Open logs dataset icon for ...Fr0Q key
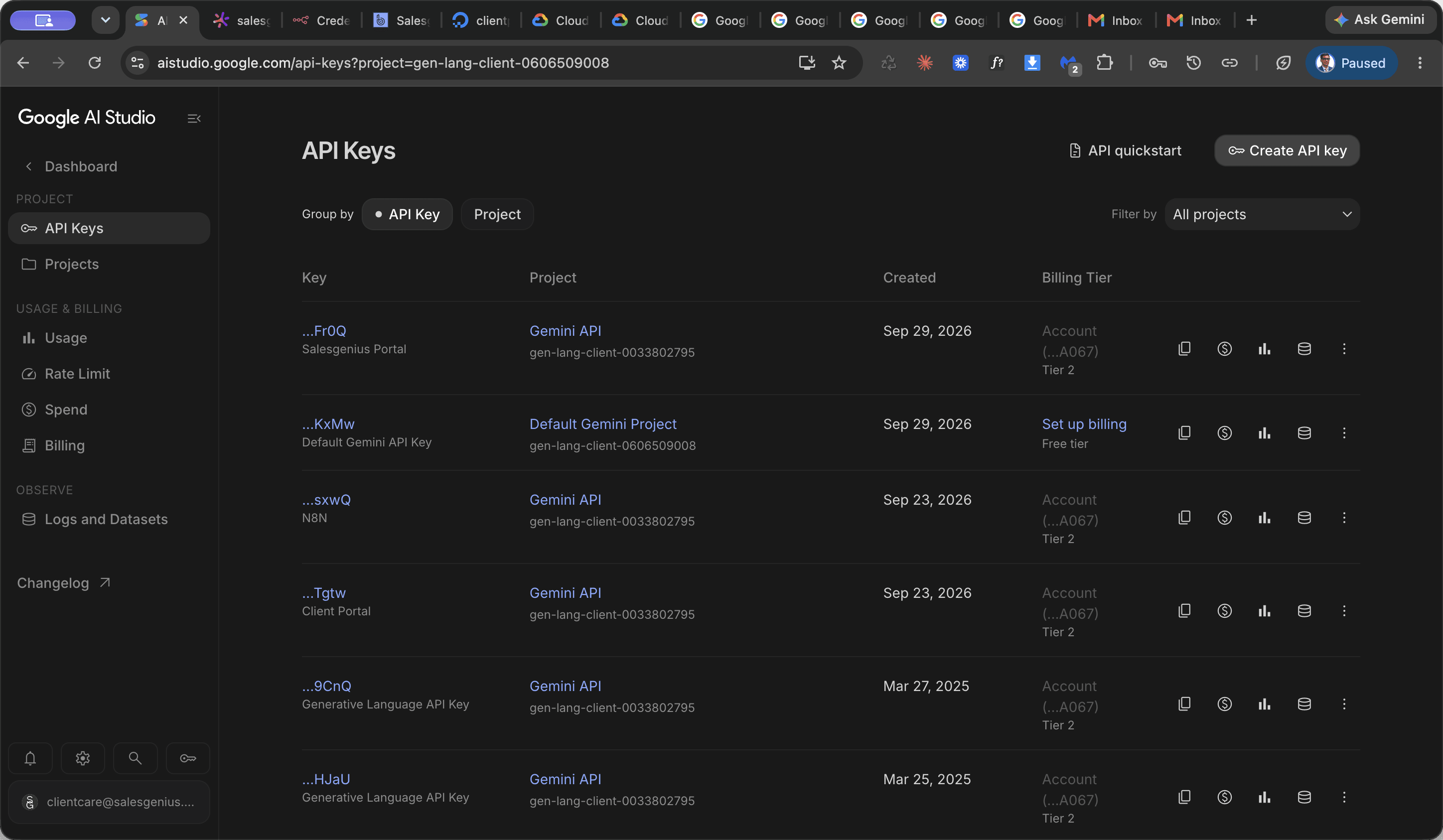1443x840 pixels. 1304,349
